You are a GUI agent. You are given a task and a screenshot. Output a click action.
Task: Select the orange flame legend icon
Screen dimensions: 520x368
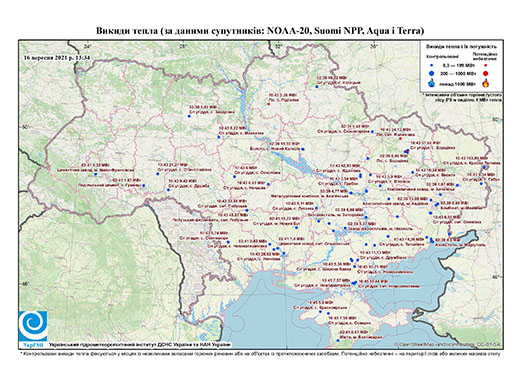pos(486,83)
